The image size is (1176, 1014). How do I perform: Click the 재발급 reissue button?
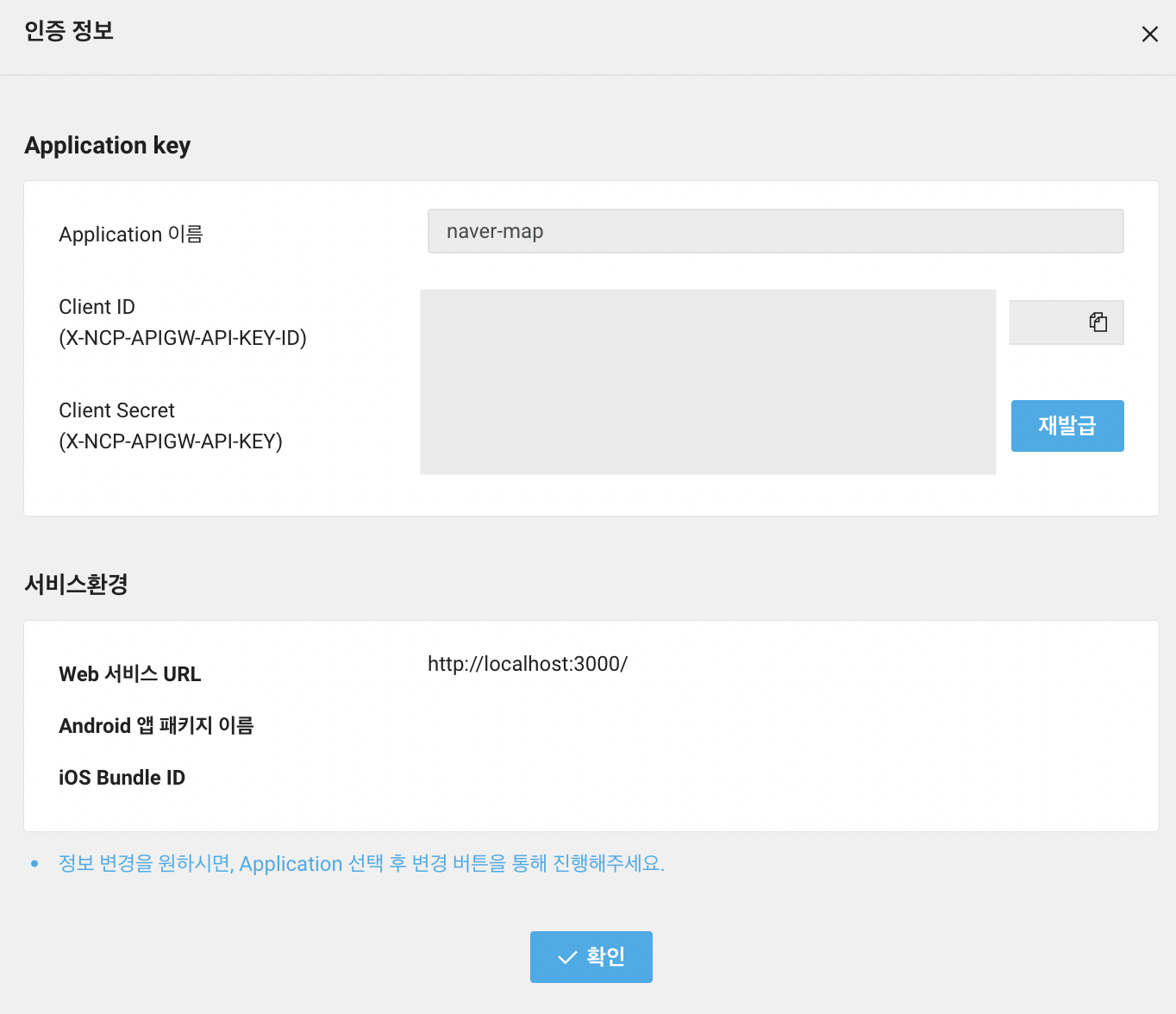[1067, 426]
